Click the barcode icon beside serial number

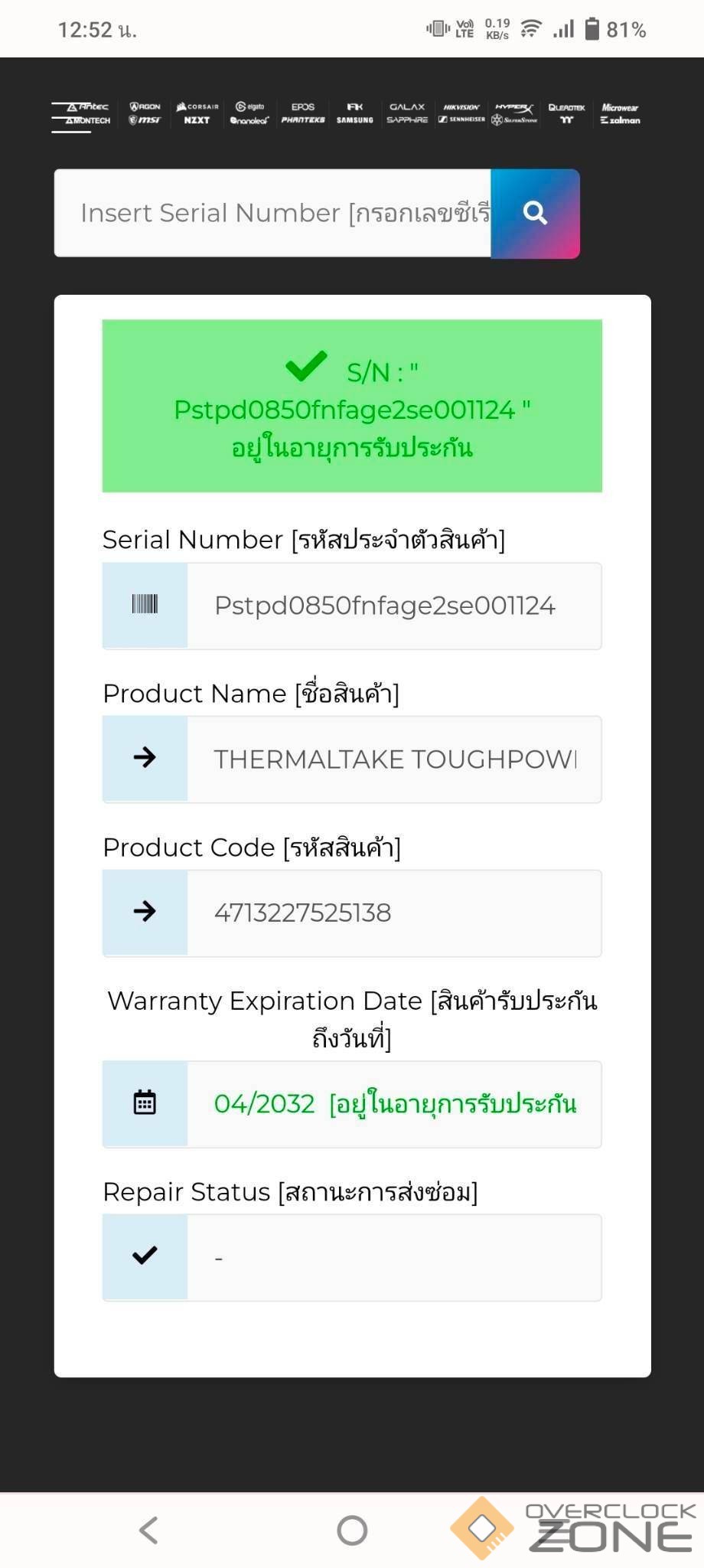coord(145,606)
